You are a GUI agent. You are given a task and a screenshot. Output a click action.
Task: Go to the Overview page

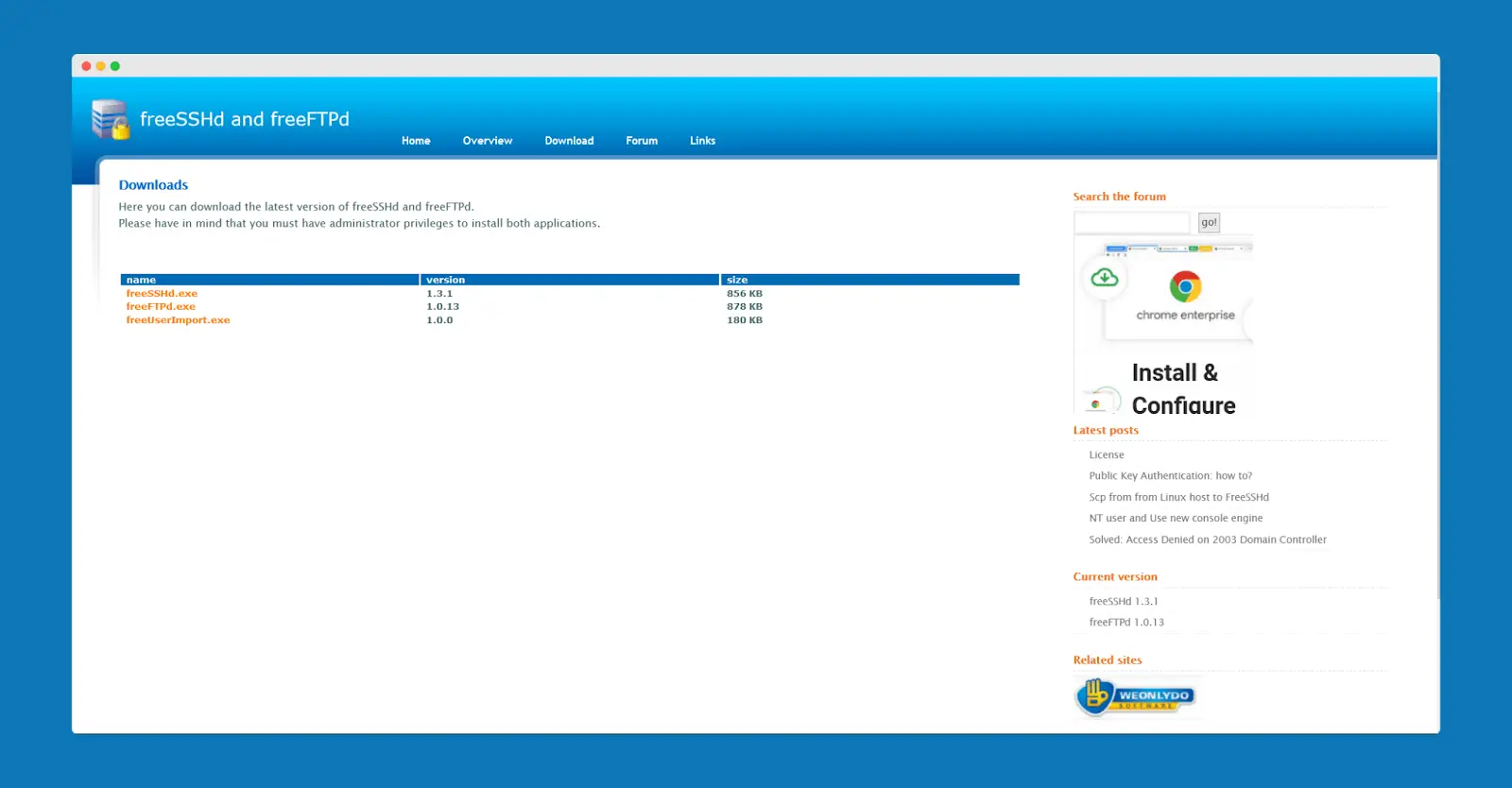pyautogui.click(x=488, y=141)
